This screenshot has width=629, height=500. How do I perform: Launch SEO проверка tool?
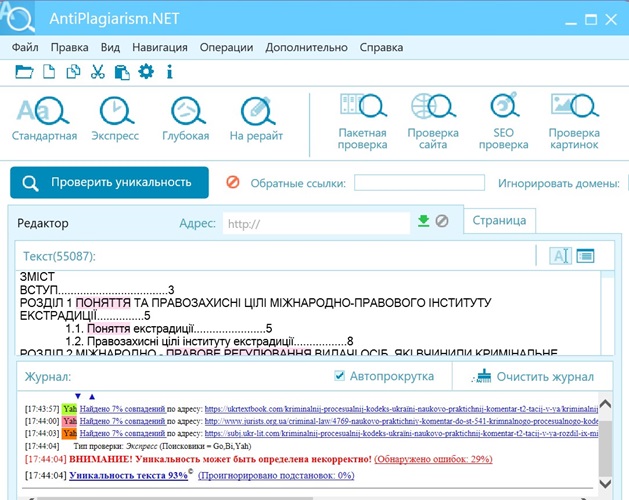(503, 122)
